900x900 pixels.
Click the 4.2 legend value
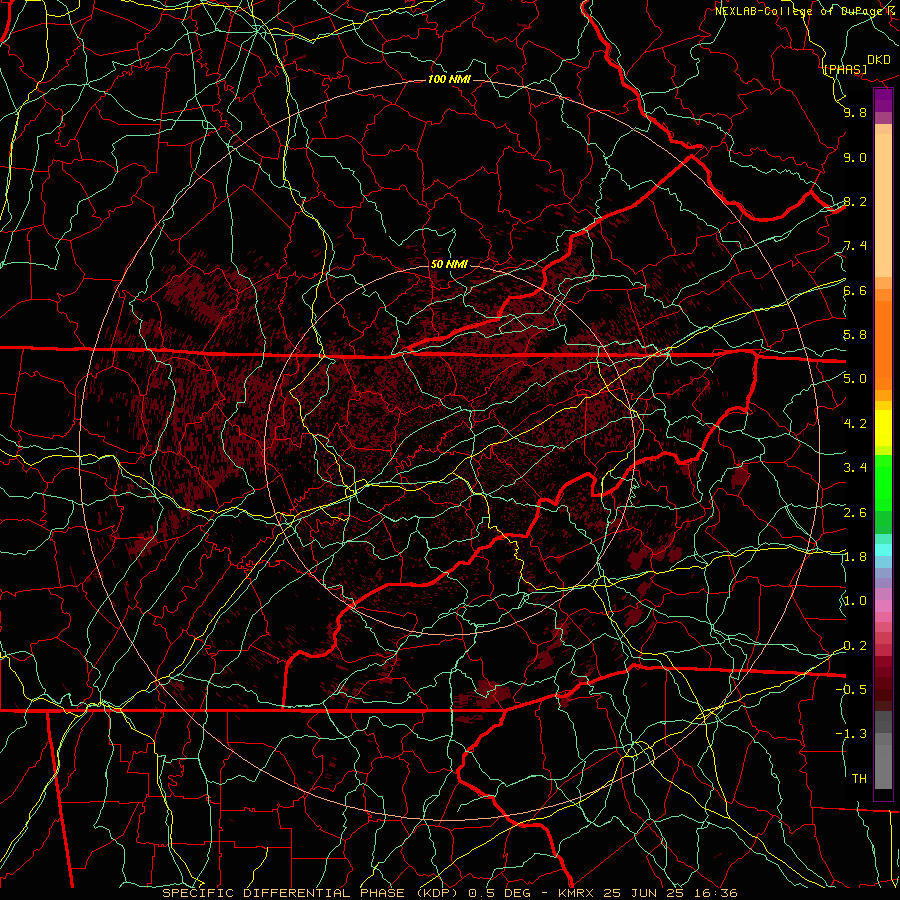855,424
